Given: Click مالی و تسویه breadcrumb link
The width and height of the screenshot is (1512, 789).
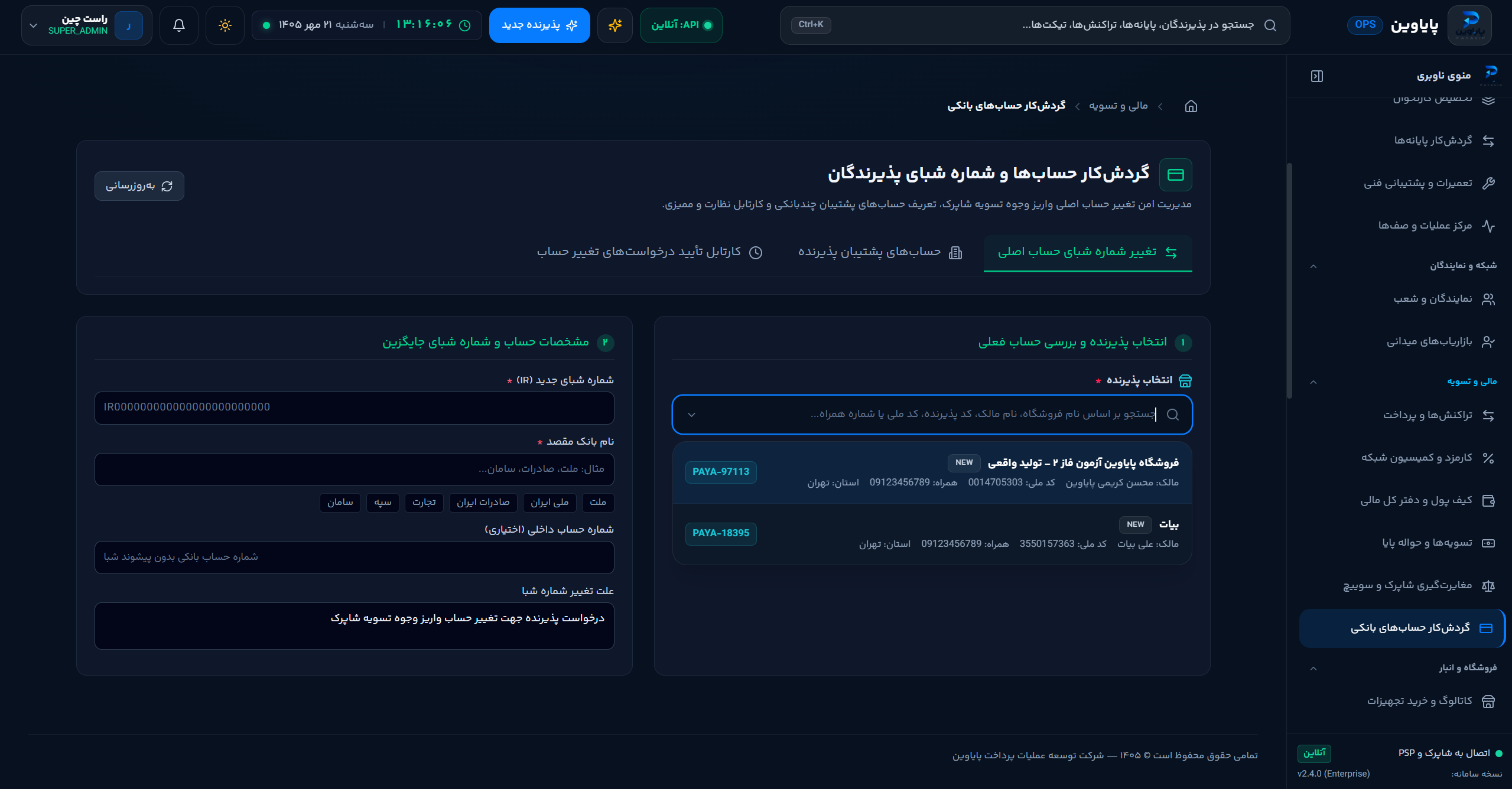Looking at the screenshot, I should coord(1118,106).
